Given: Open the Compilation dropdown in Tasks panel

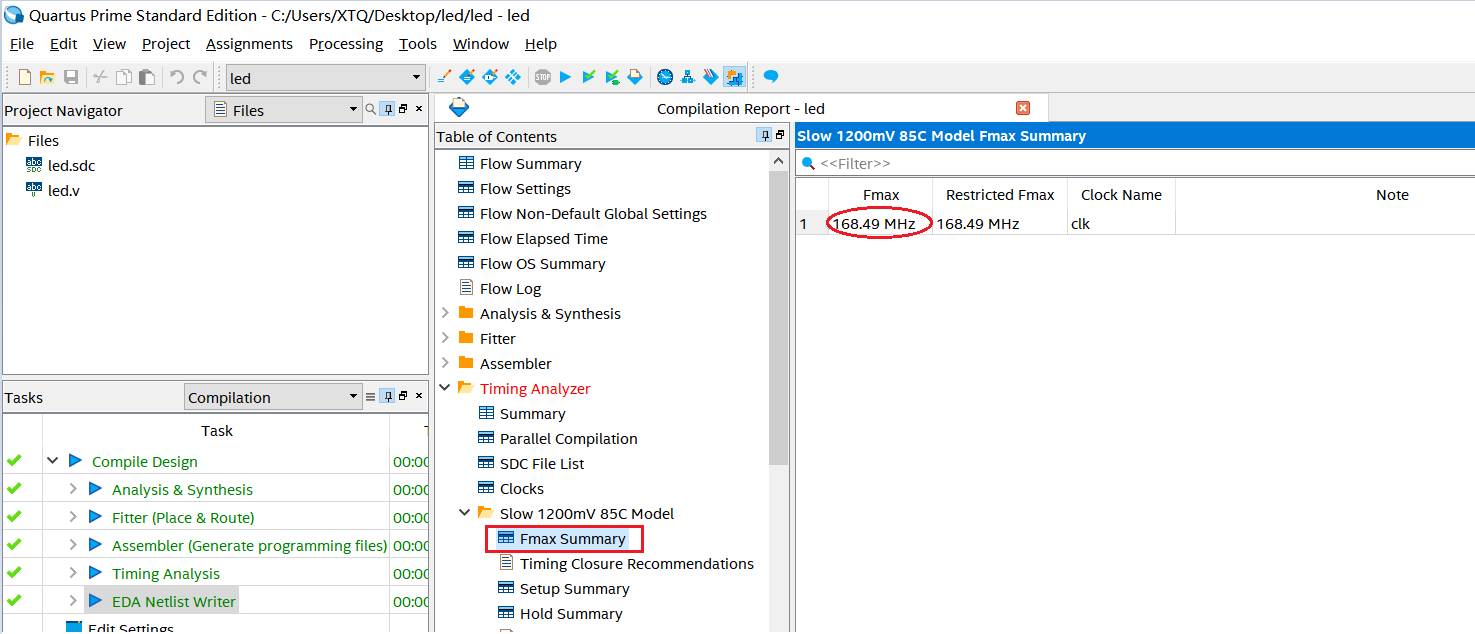Looking at the screenshot, I should pos(273,397).
